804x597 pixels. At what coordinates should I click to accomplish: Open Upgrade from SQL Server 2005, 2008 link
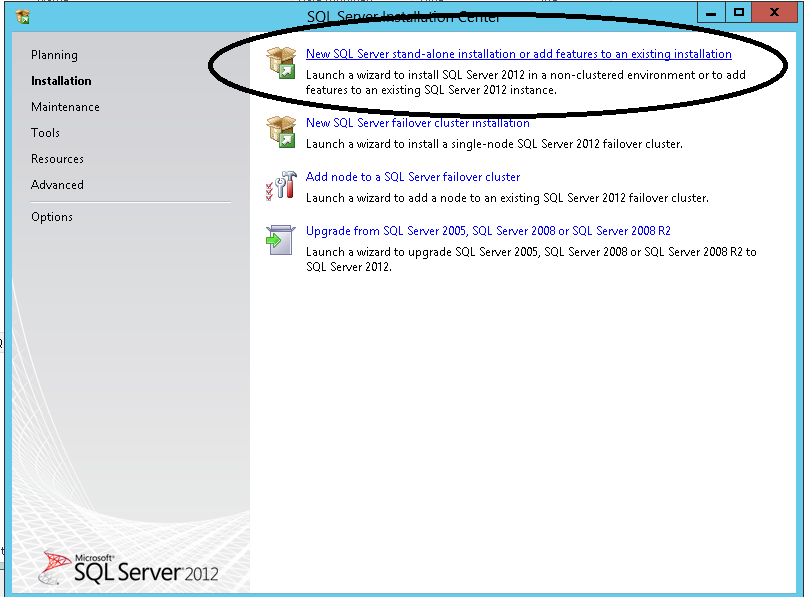pos(488,231)
